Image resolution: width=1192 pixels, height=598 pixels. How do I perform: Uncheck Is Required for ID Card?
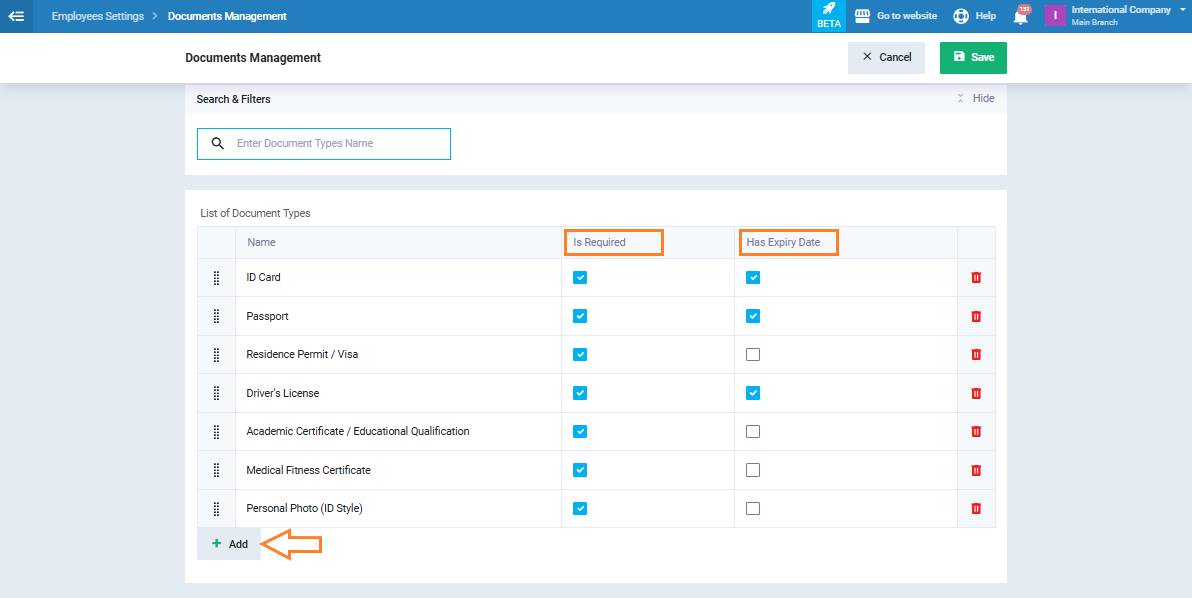[580, 278]
